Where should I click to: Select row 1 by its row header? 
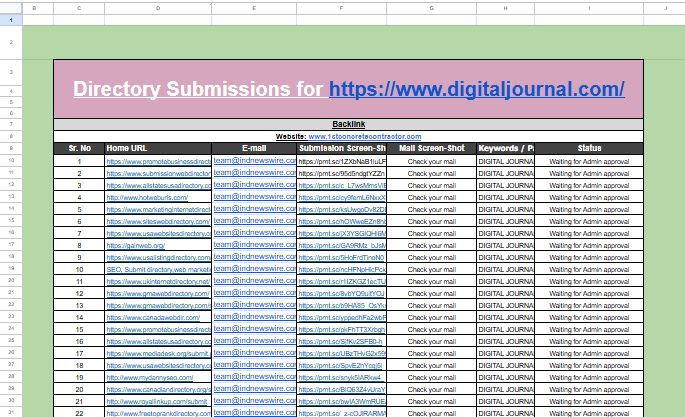click(11, 20)
